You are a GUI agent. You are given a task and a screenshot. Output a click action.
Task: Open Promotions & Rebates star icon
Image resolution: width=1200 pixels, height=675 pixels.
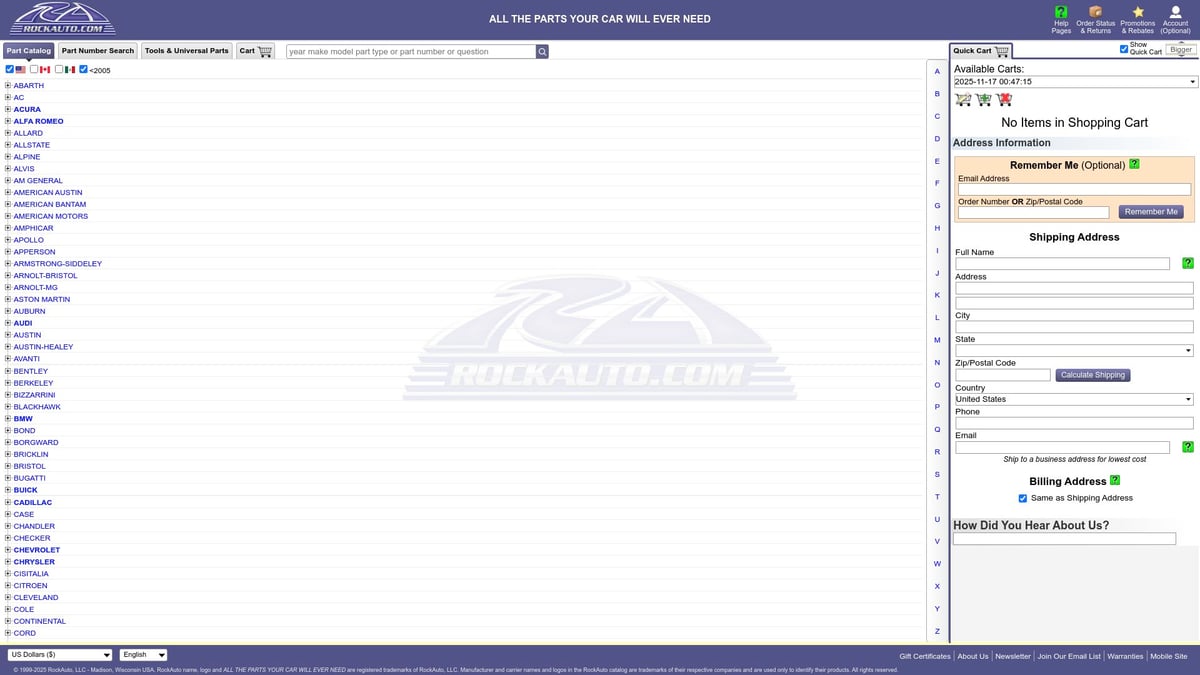point(1137,12)
